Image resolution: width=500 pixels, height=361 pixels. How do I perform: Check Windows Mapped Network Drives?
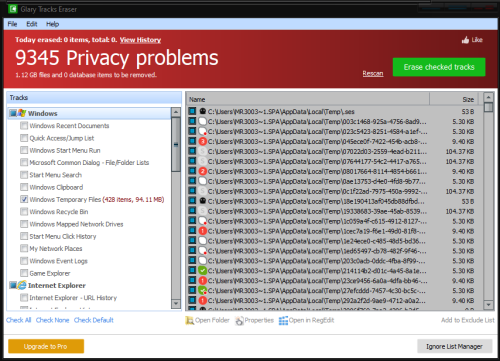click(24, 224)
